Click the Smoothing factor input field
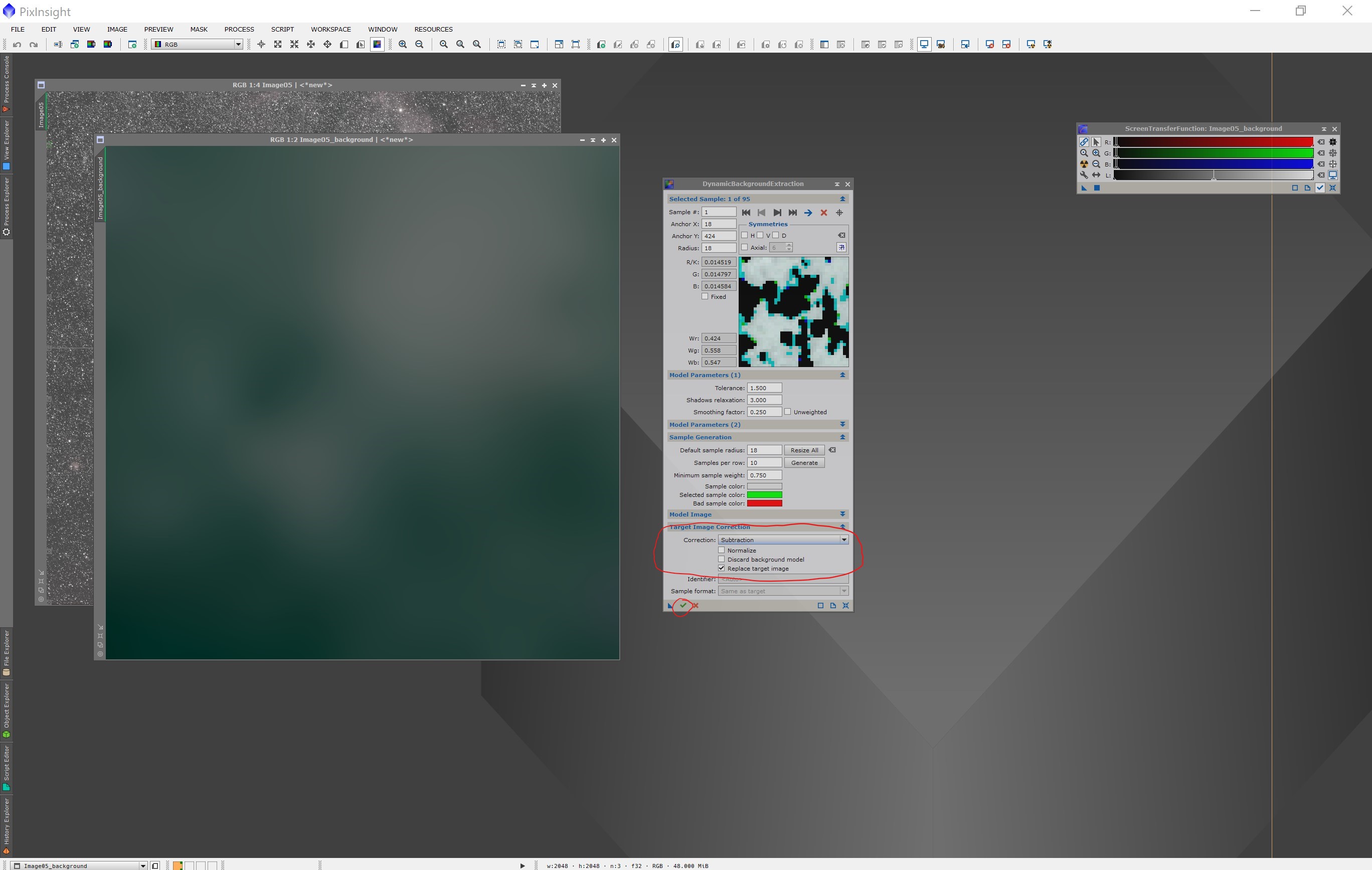1372x870 pixels. point(764,412)
